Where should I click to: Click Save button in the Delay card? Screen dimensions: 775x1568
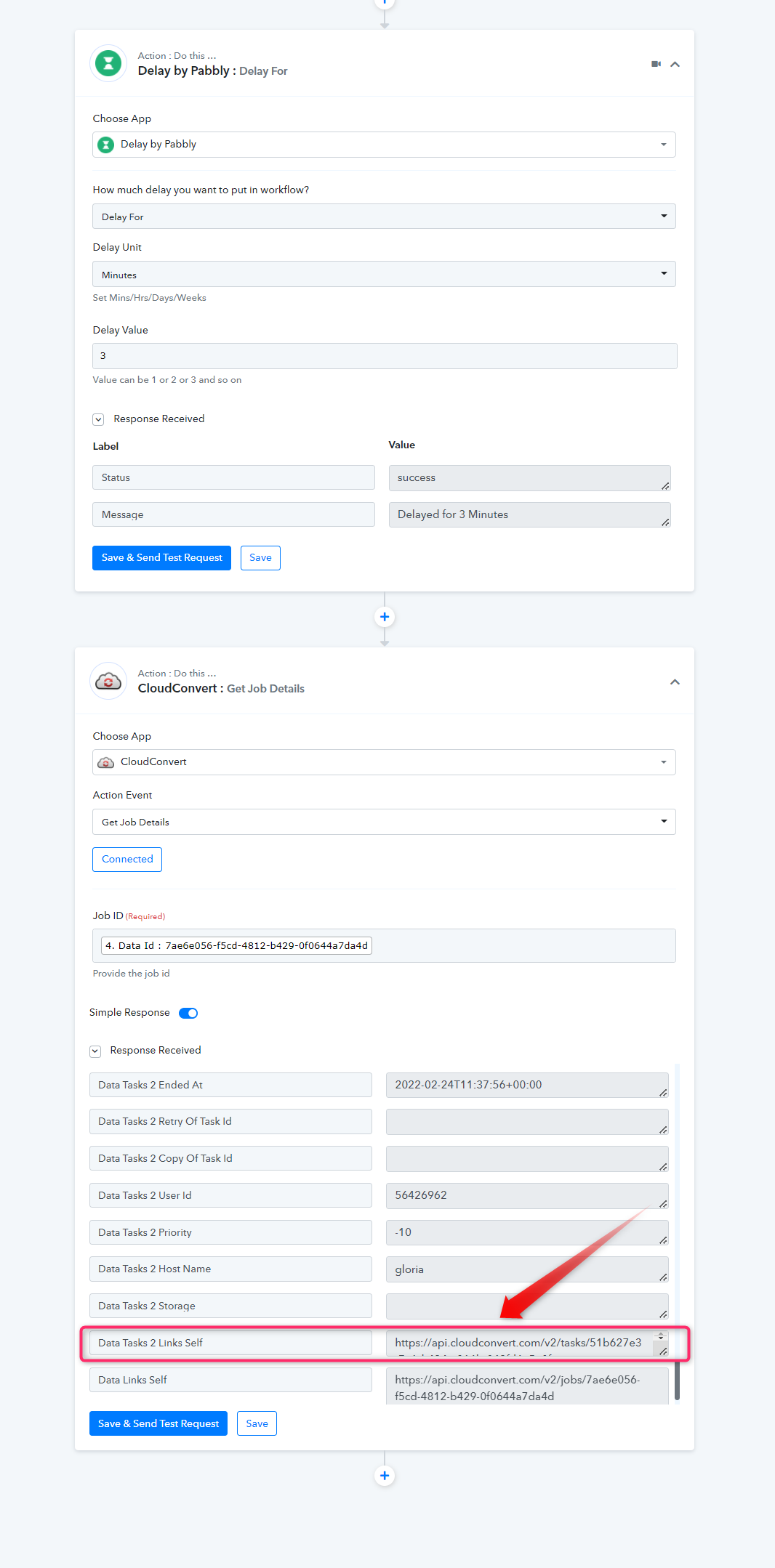pyautogui.click(x=260, y=558)
